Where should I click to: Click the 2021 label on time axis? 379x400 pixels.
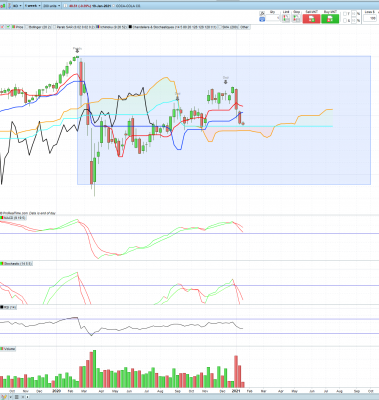point(236,390)
